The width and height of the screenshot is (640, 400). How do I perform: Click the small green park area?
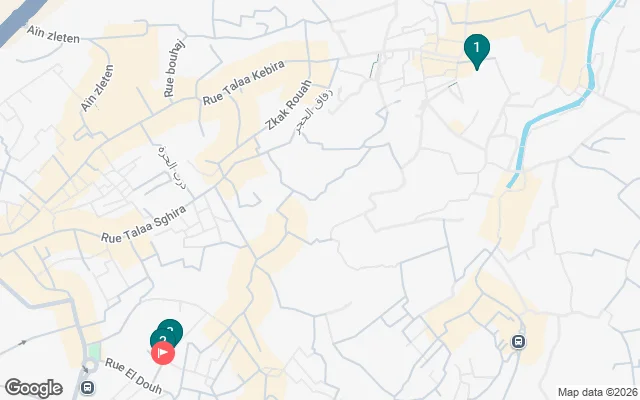(94, 351)
